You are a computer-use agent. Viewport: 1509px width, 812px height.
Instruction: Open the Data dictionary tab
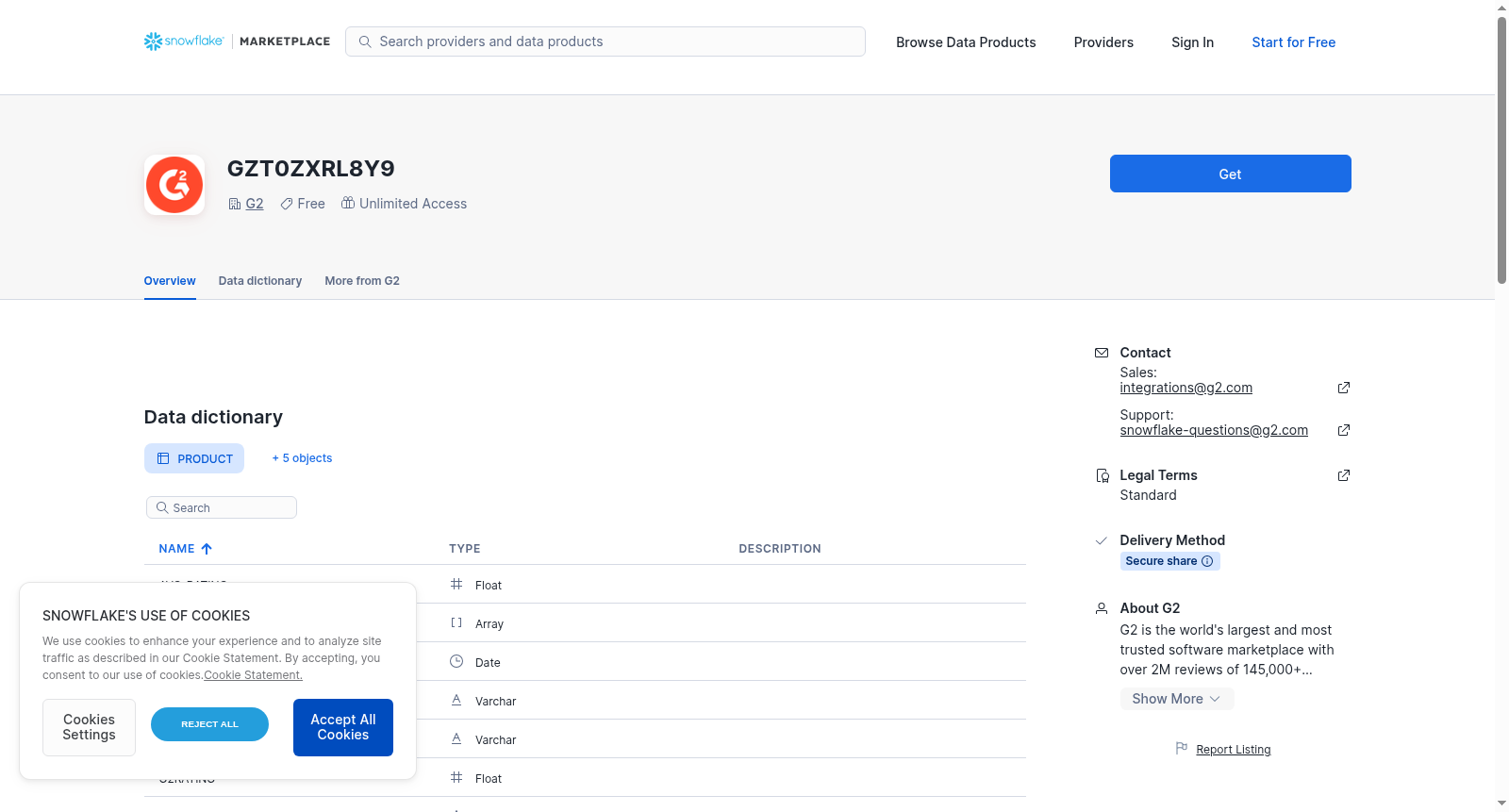(260, 281)
